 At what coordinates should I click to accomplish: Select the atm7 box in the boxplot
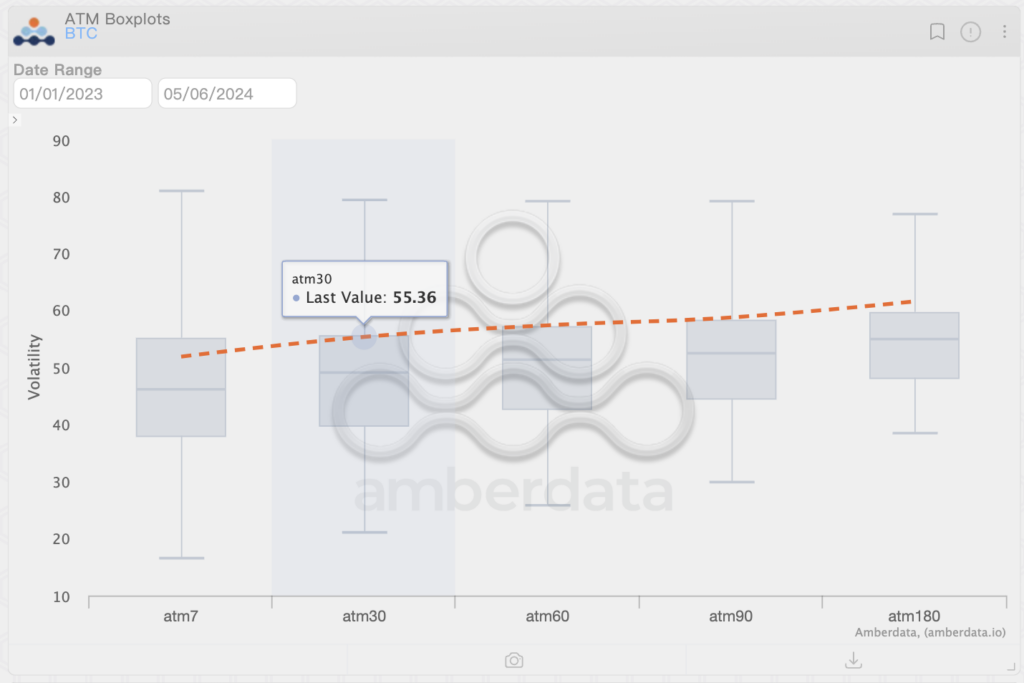(181, 387)
